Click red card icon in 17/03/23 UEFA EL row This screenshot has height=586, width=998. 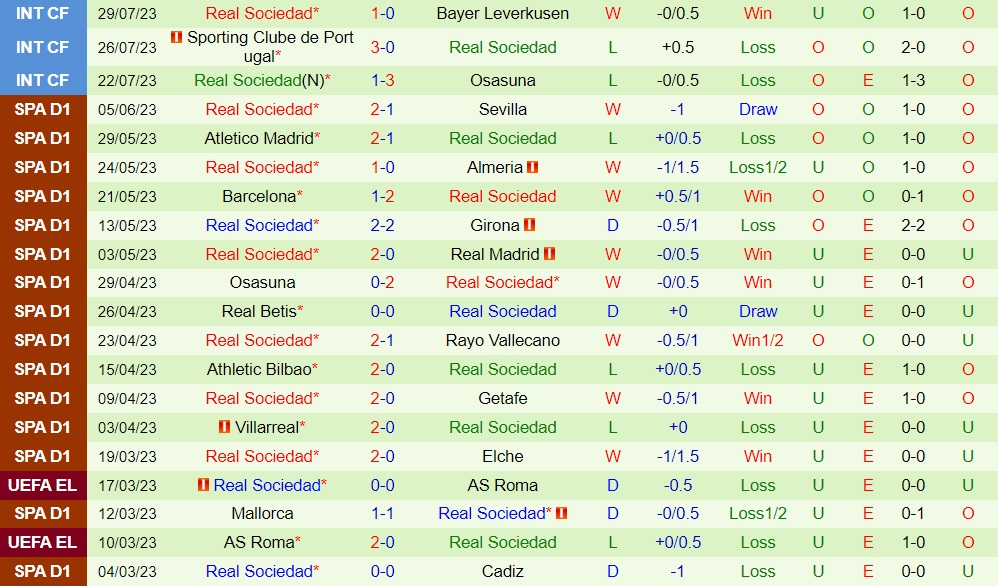pos(203,485)
